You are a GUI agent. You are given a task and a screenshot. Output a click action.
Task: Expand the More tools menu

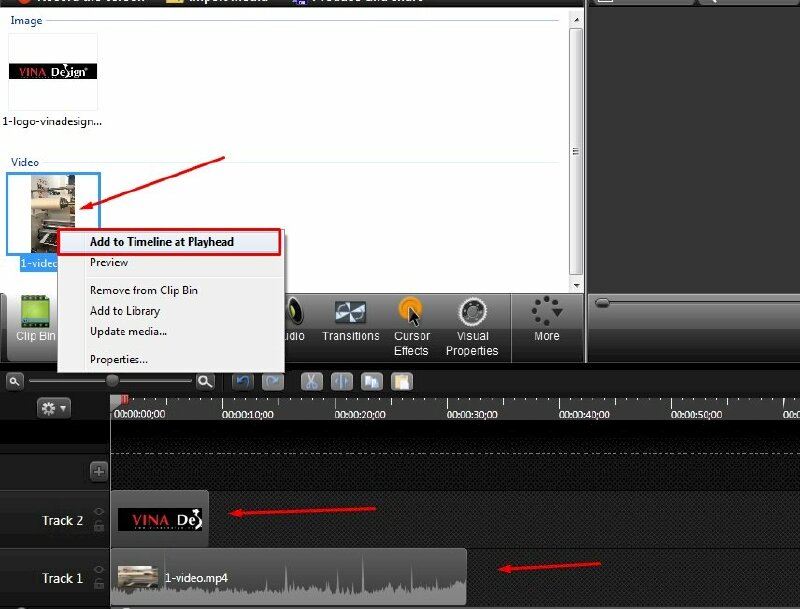tap(546, 319)
